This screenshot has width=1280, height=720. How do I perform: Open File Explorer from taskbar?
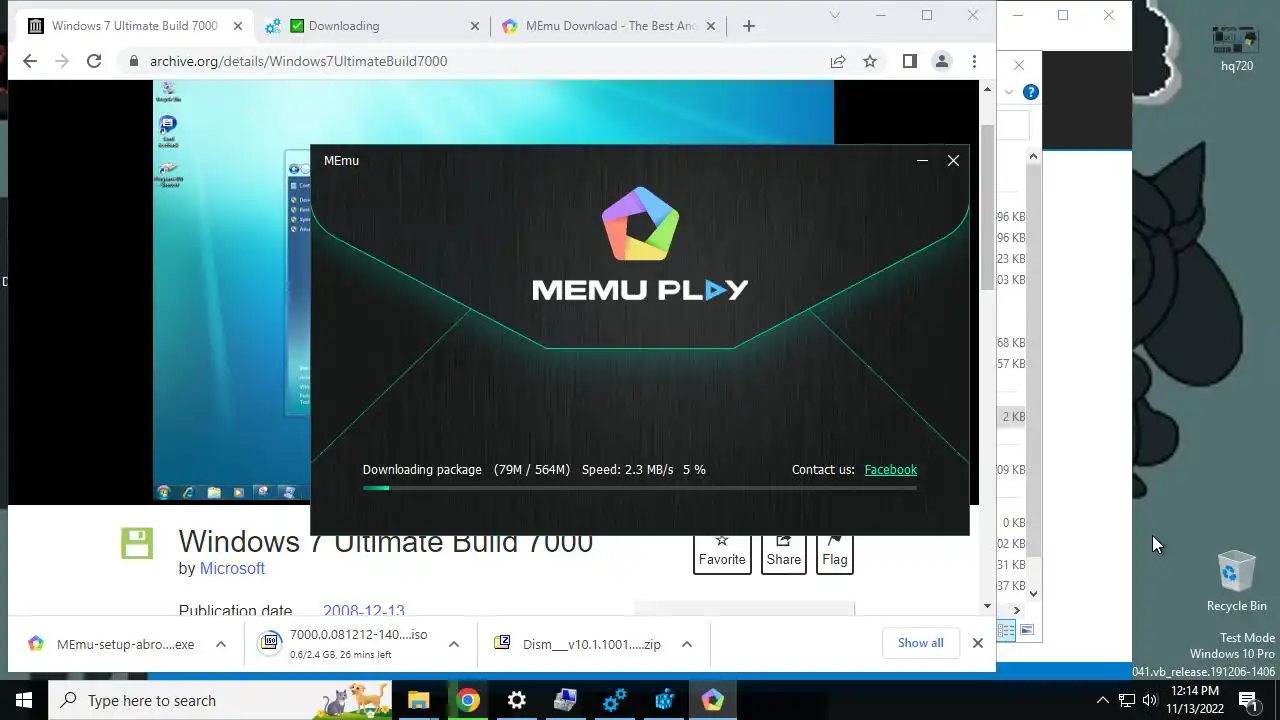coord(418,700)
